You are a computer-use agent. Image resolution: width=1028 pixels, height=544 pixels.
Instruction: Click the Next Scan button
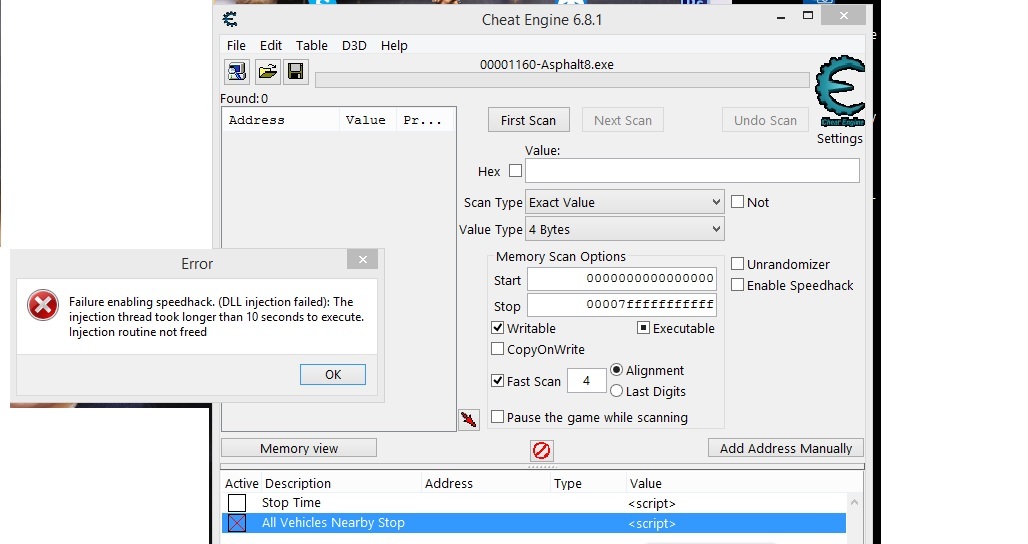point(623,120)
